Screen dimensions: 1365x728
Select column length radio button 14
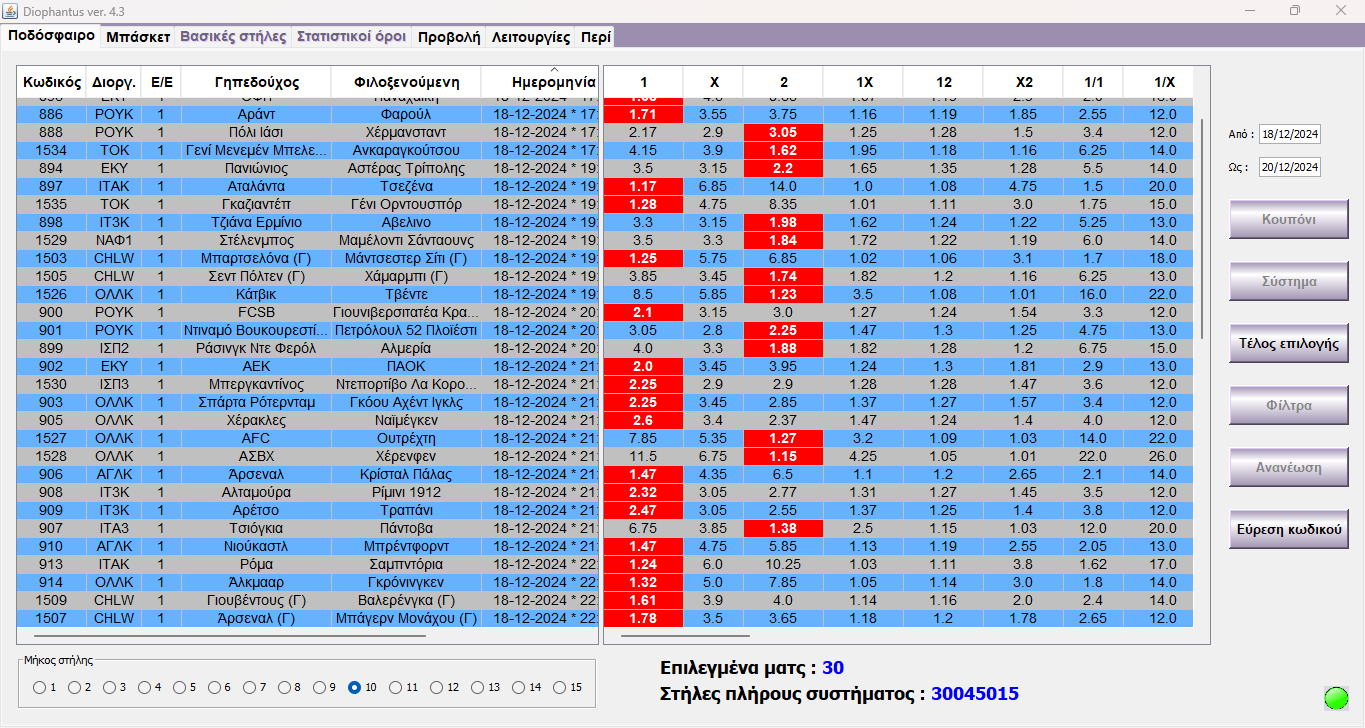518,688
